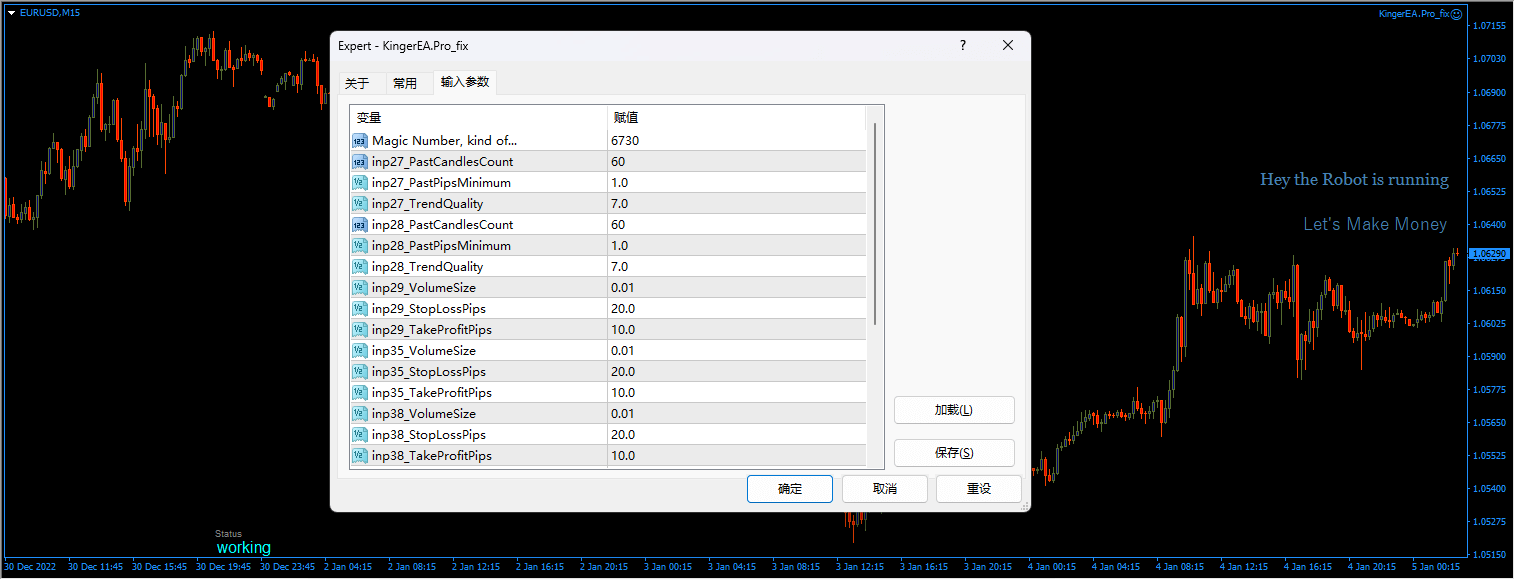This screenshot has width=1515, height=580.
Task: Click the icon beside inp38_VolumeSize
Action: tap(360, 414)
